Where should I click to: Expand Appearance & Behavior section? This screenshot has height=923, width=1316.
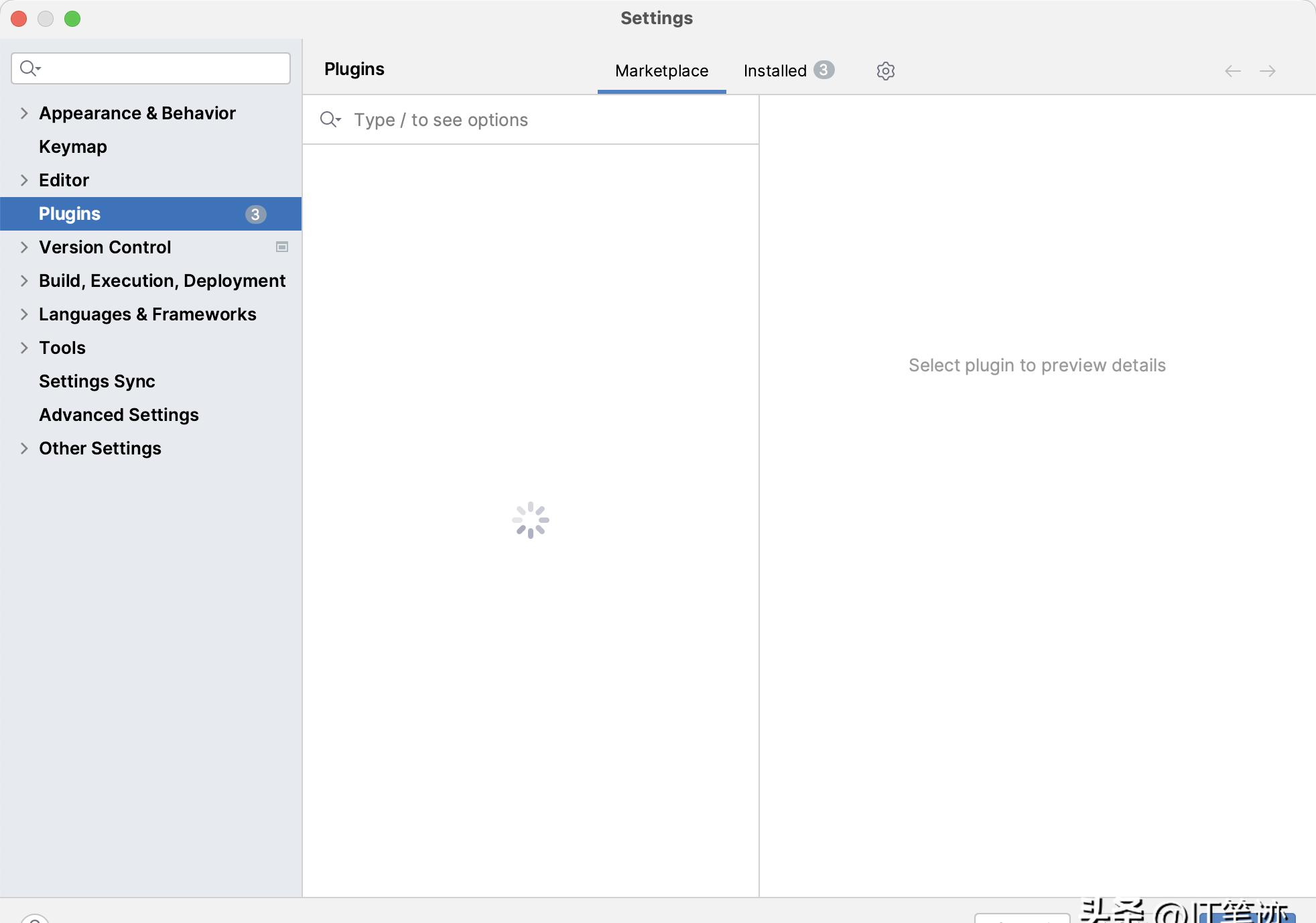[24, 113]
